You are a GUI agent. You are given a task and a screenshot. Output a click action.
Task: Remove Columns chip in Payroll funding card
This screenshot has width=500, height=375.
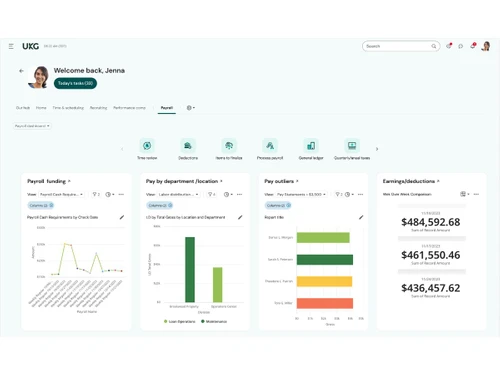[51, 205]
